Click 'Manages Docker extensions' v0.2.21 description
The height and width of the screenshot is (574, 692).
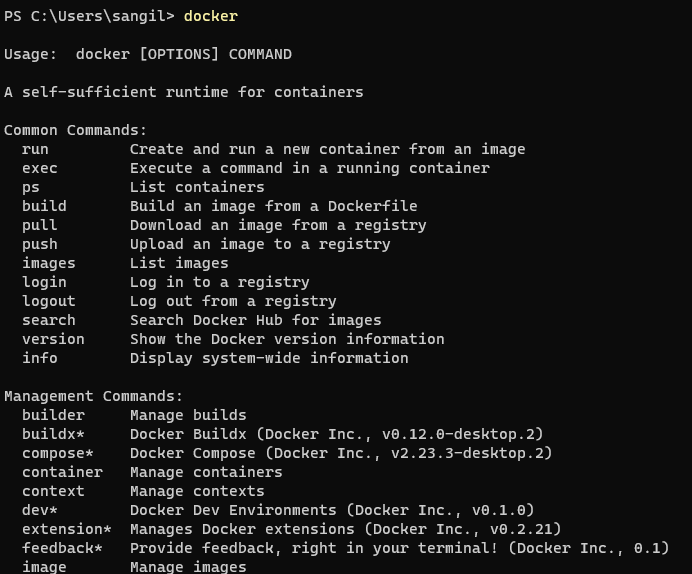pyautogui.click(x=346, y=529)
